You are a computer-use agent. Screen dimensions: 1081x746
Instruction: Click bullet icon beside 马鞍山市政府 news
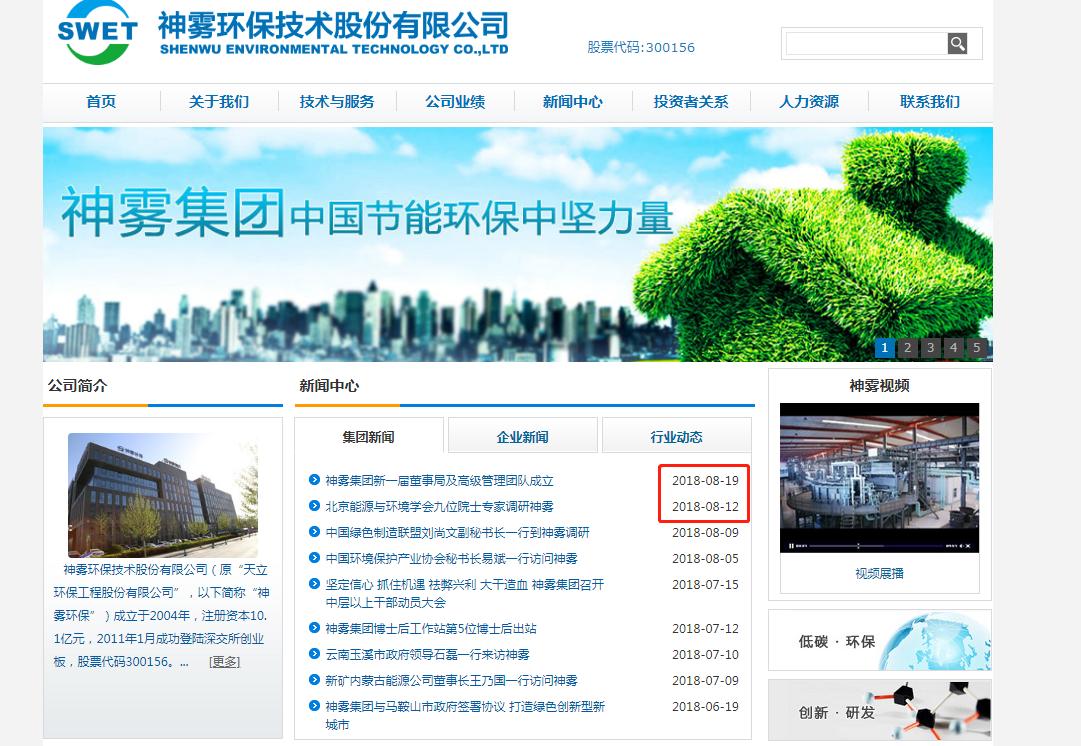click(x=314, y=706)
